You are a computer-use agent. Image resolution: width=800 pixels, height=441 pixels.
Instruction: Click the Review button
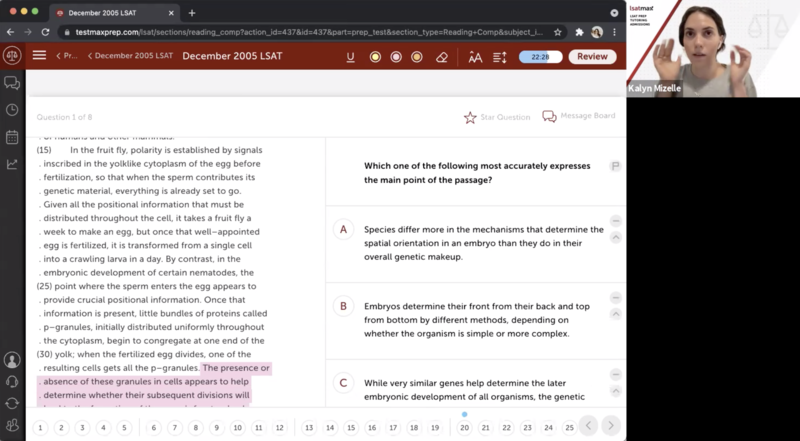pos(592,57)
